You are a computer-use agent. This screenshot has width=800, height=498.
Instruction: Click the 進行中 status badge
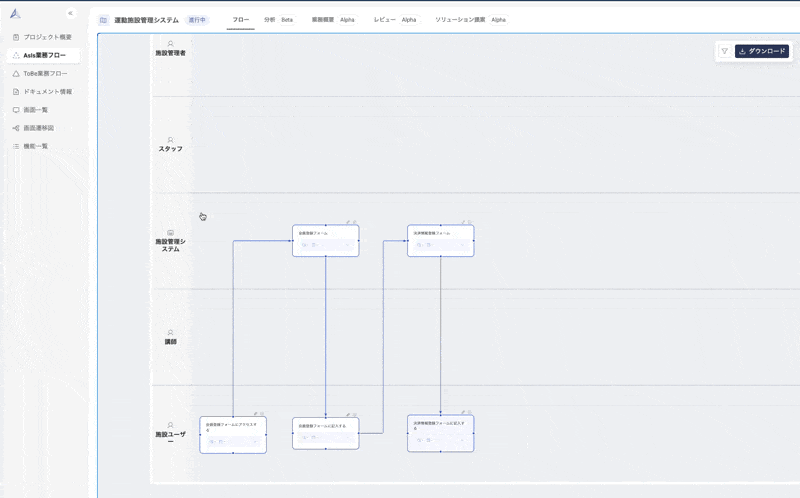click(197, 20)
